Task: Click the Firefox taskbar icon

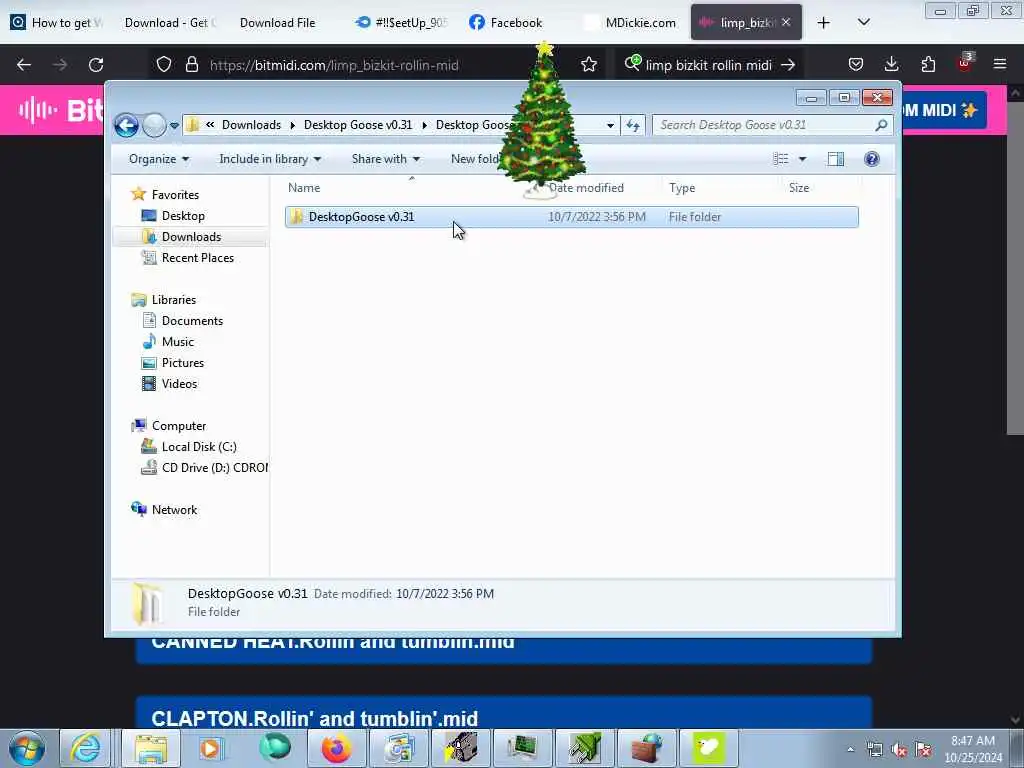Action: tap(336, 748)
